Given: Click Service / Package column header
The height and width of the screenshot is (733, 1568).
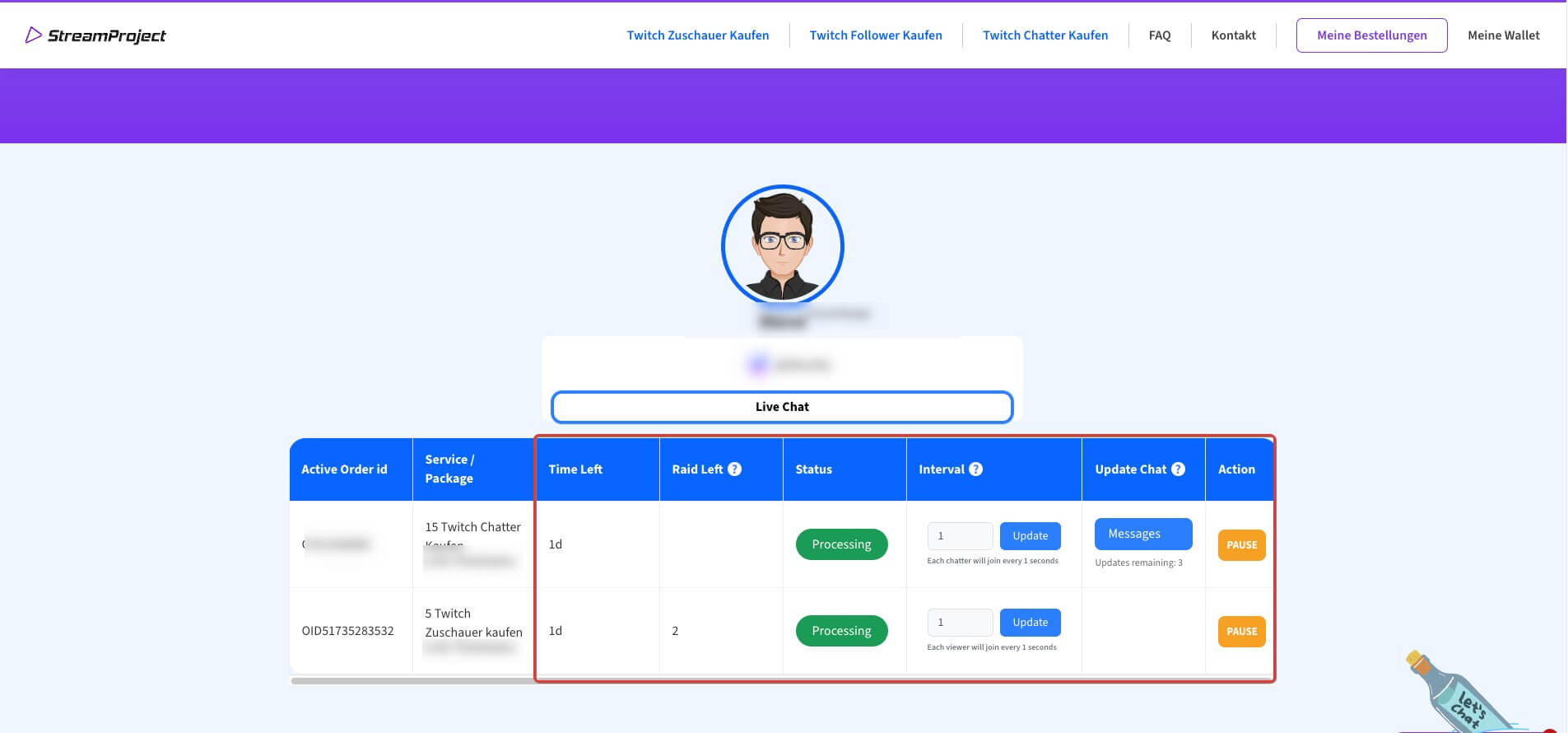Looking at the screenshot, I should pyautogui.click(x=449, y=469).
